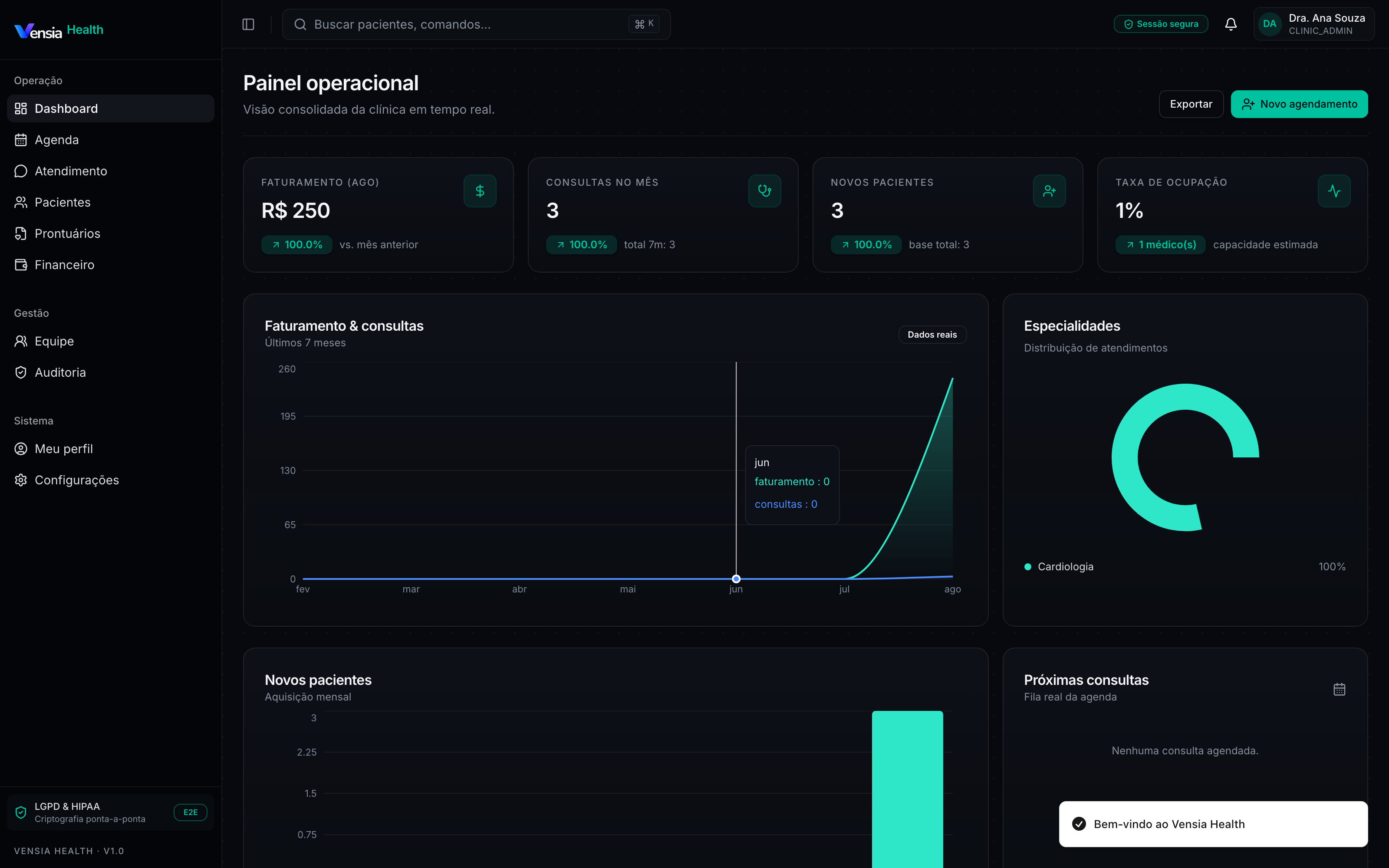Click the 'faturamento : 0' tooltip line

(792, 482)
